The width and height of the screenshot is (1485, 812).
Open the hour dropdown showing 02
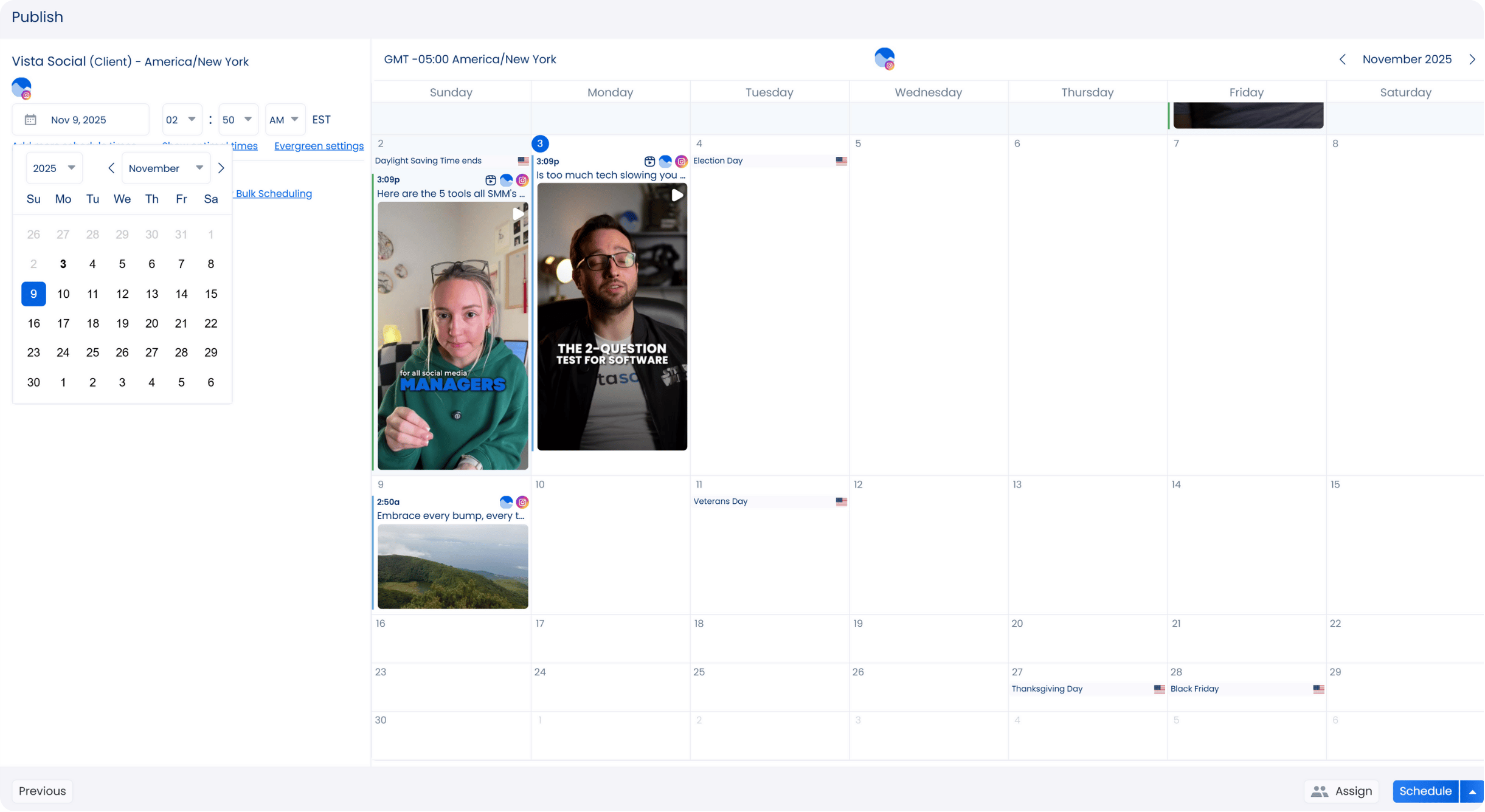click(182, 120)
